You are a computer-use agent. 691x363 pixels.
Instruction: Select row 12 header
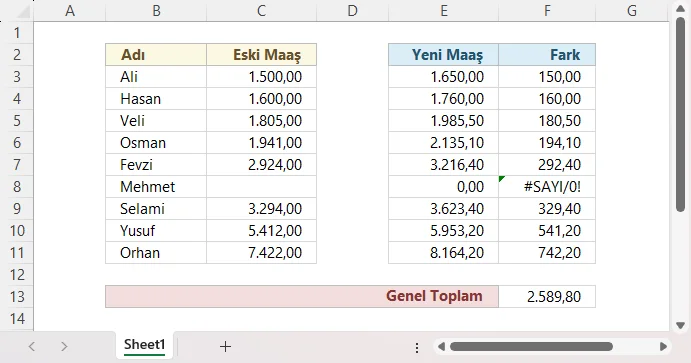point(17,275)
